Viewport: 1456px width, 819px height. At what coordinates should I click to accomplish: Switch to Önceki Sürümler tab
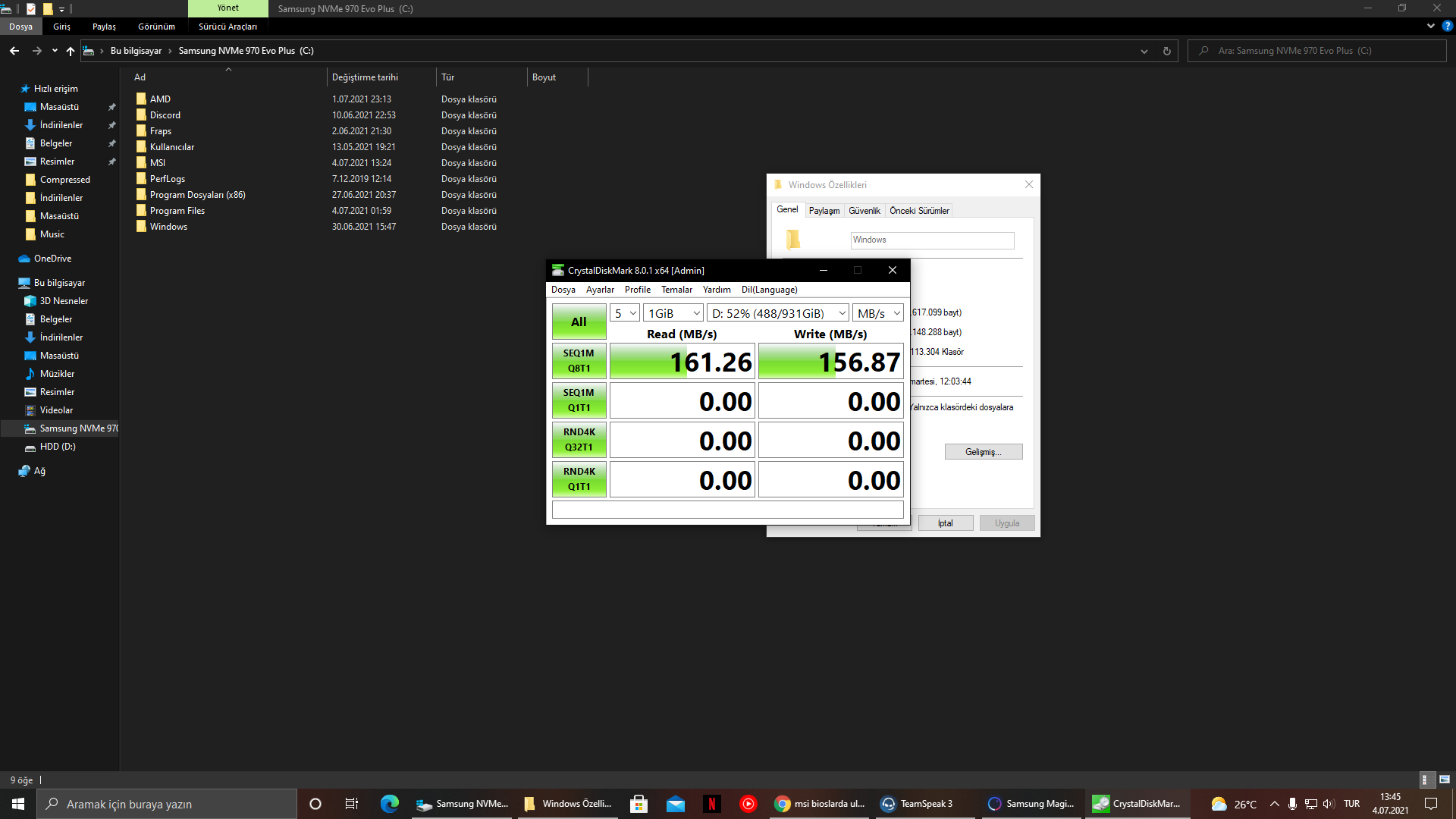click(919, 211)
